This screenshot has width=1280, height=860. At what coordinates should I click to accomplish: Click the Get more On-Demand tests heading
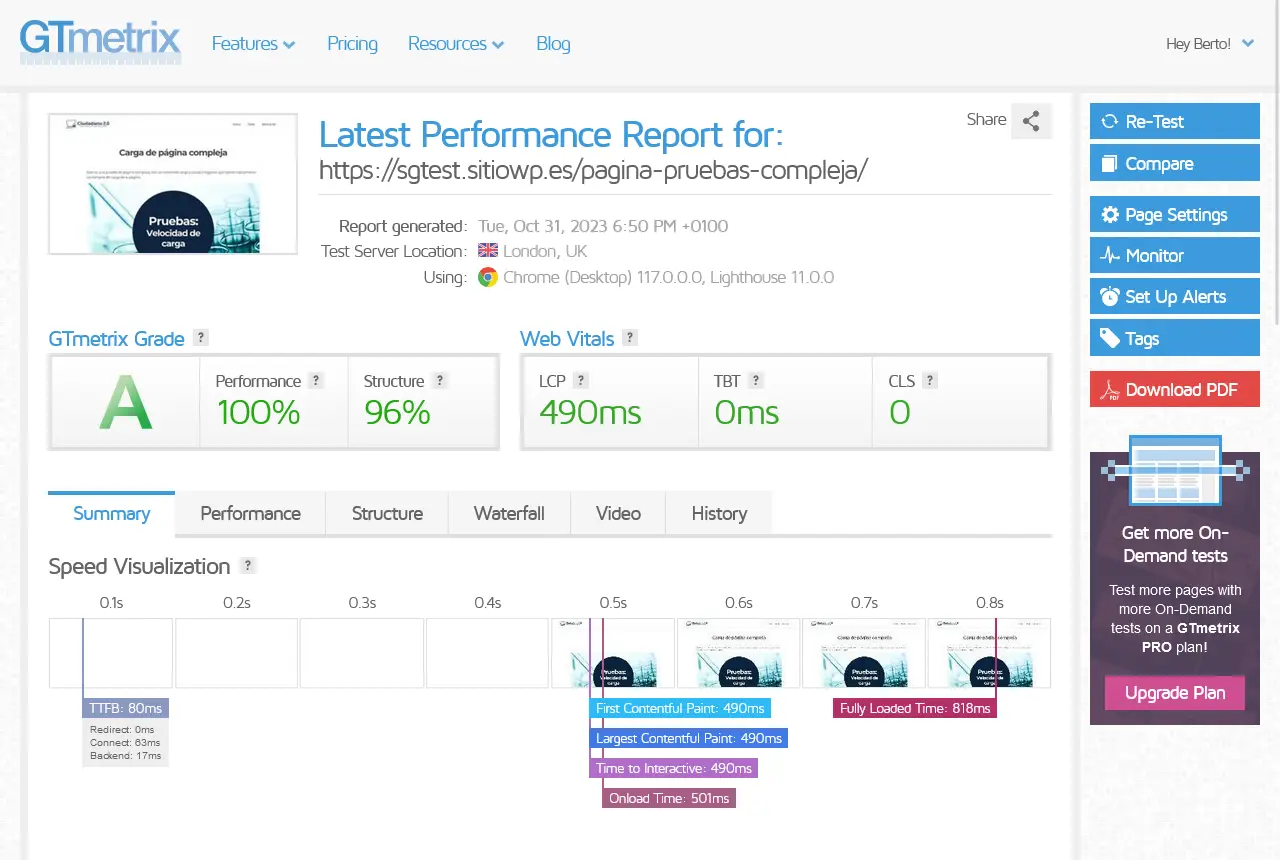[1175, 544]
